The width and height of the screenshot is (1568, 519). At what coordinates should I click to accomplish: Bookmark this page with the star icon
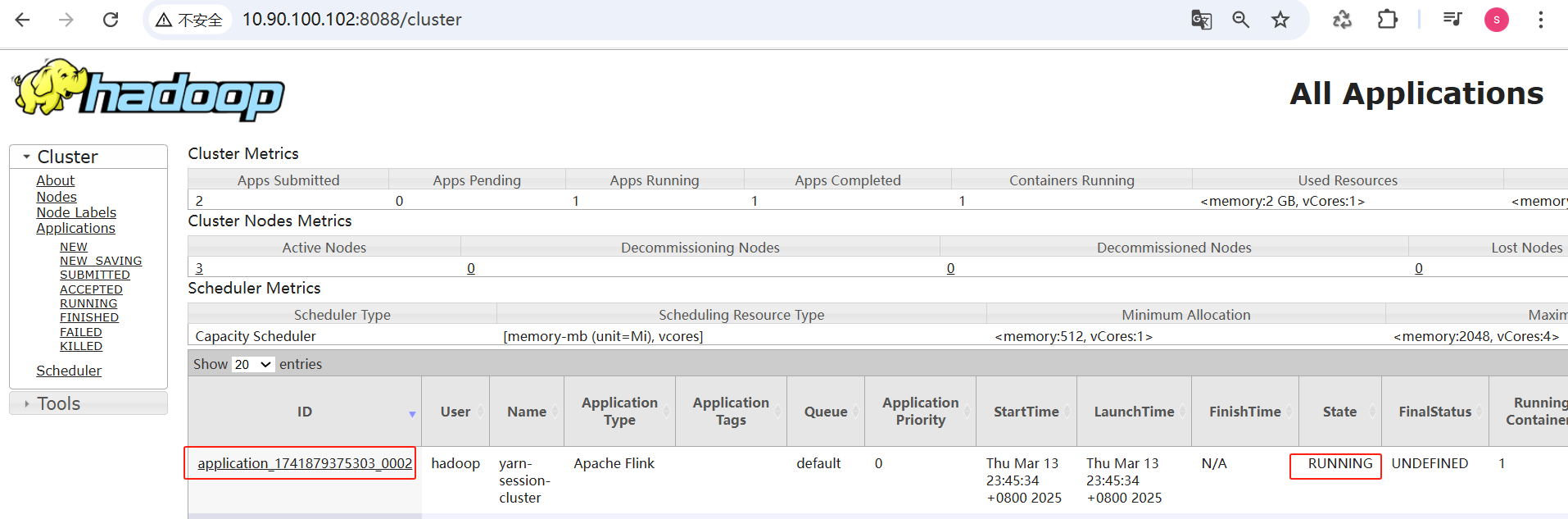tap(1280, 20)
